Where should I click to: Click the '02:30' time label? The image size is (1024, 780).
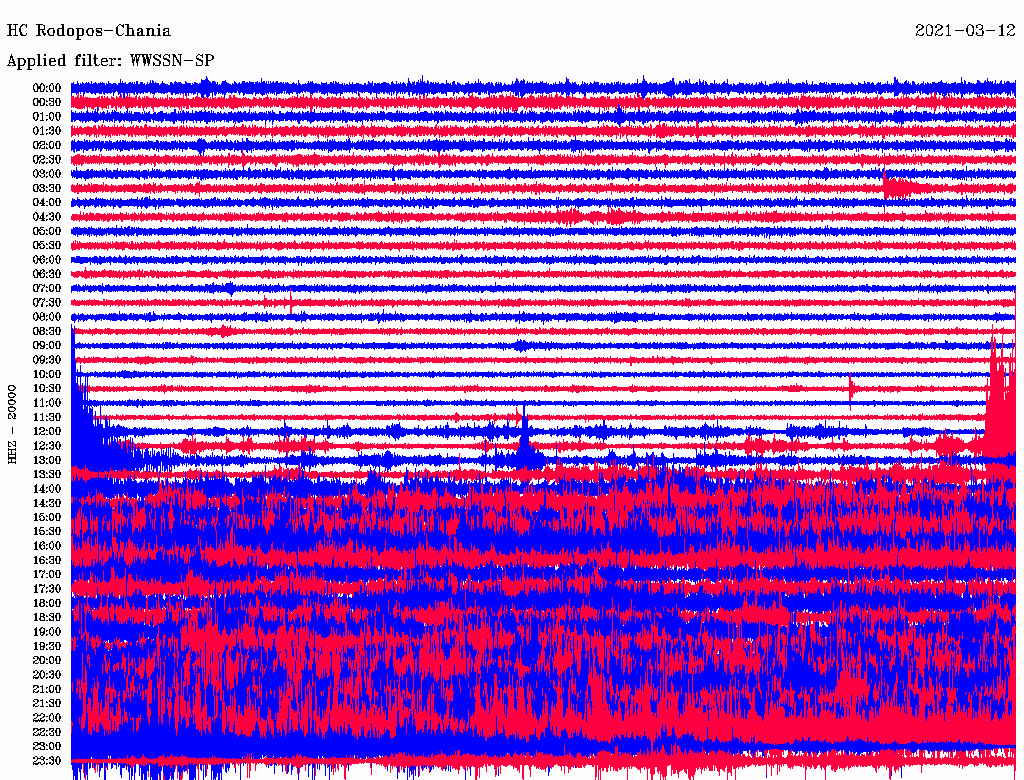(47, 159)
